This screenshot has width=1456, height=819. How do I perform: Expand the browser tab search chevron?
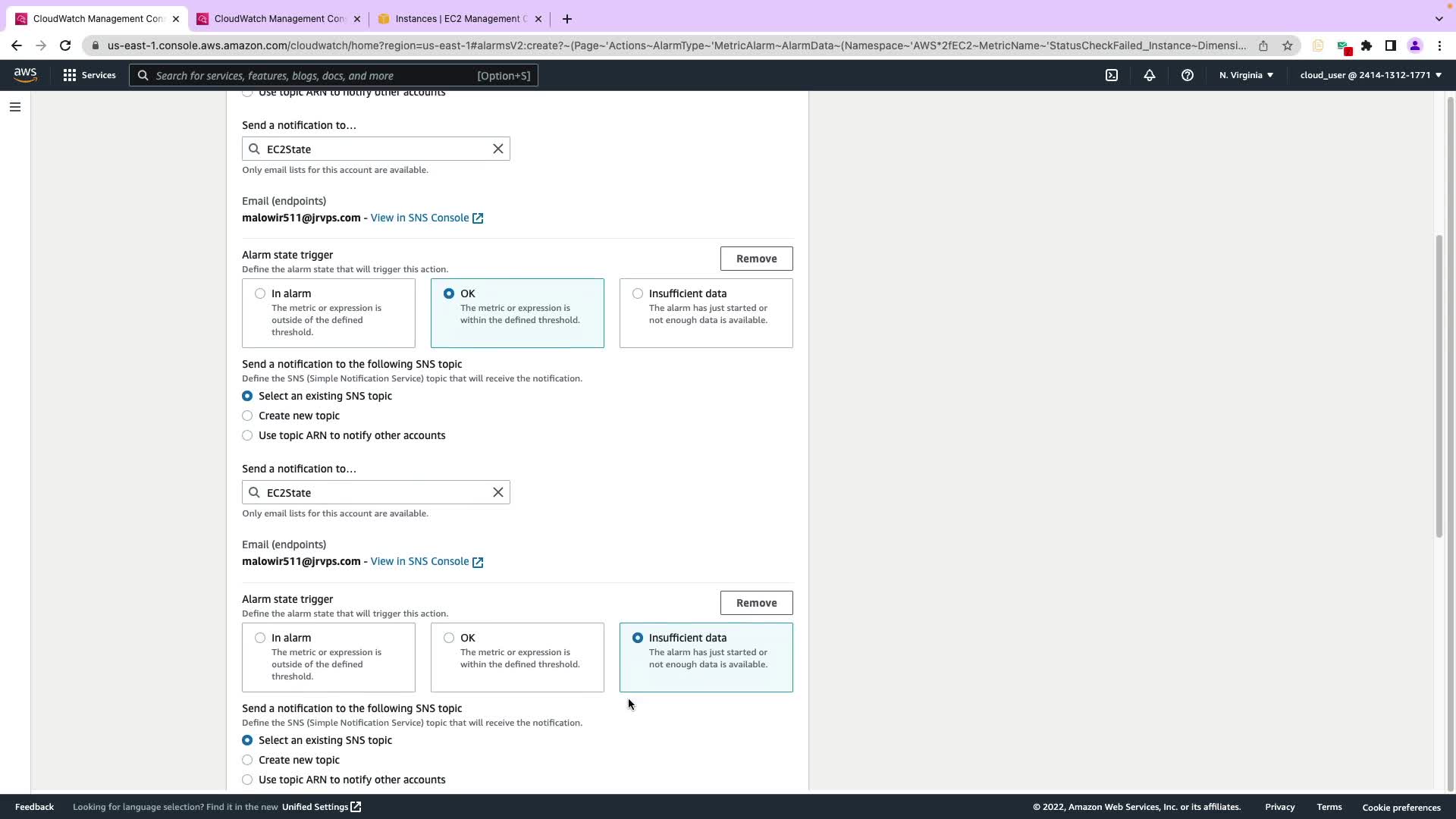click(x=1439, y=18)
